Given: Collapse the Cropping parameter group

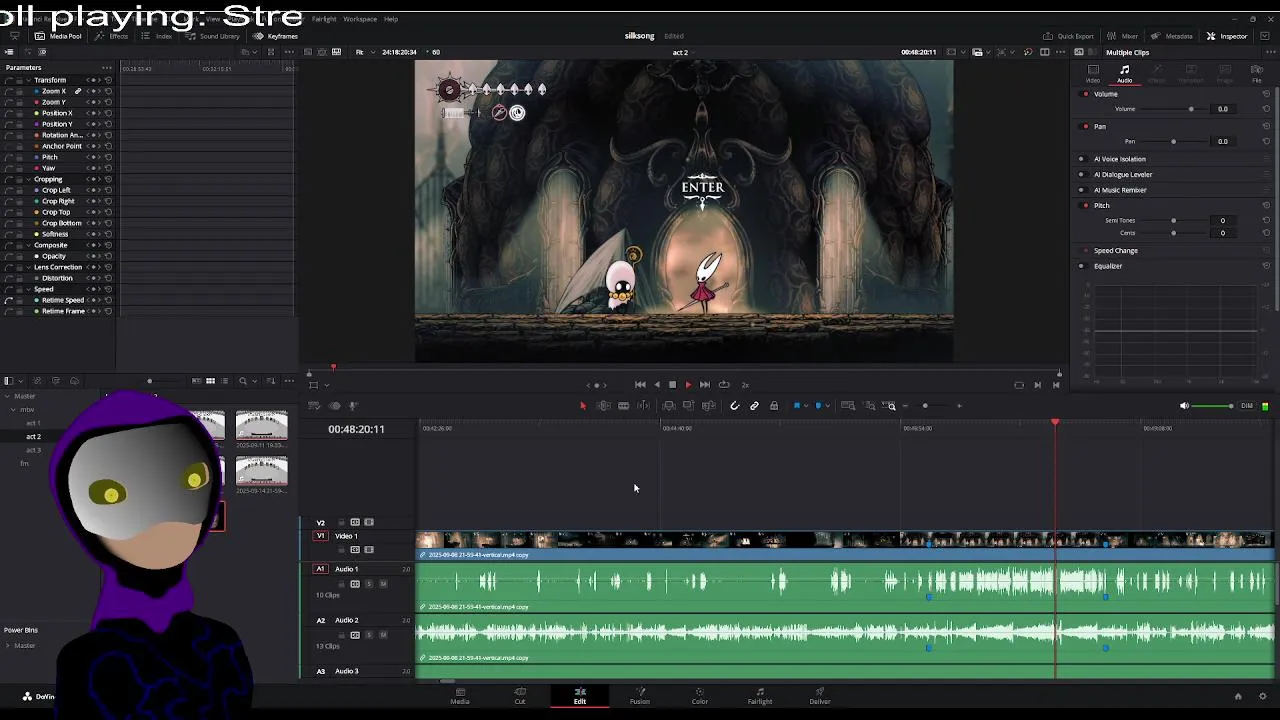Looking at the screenshot, I should click(x=29, y=179).
